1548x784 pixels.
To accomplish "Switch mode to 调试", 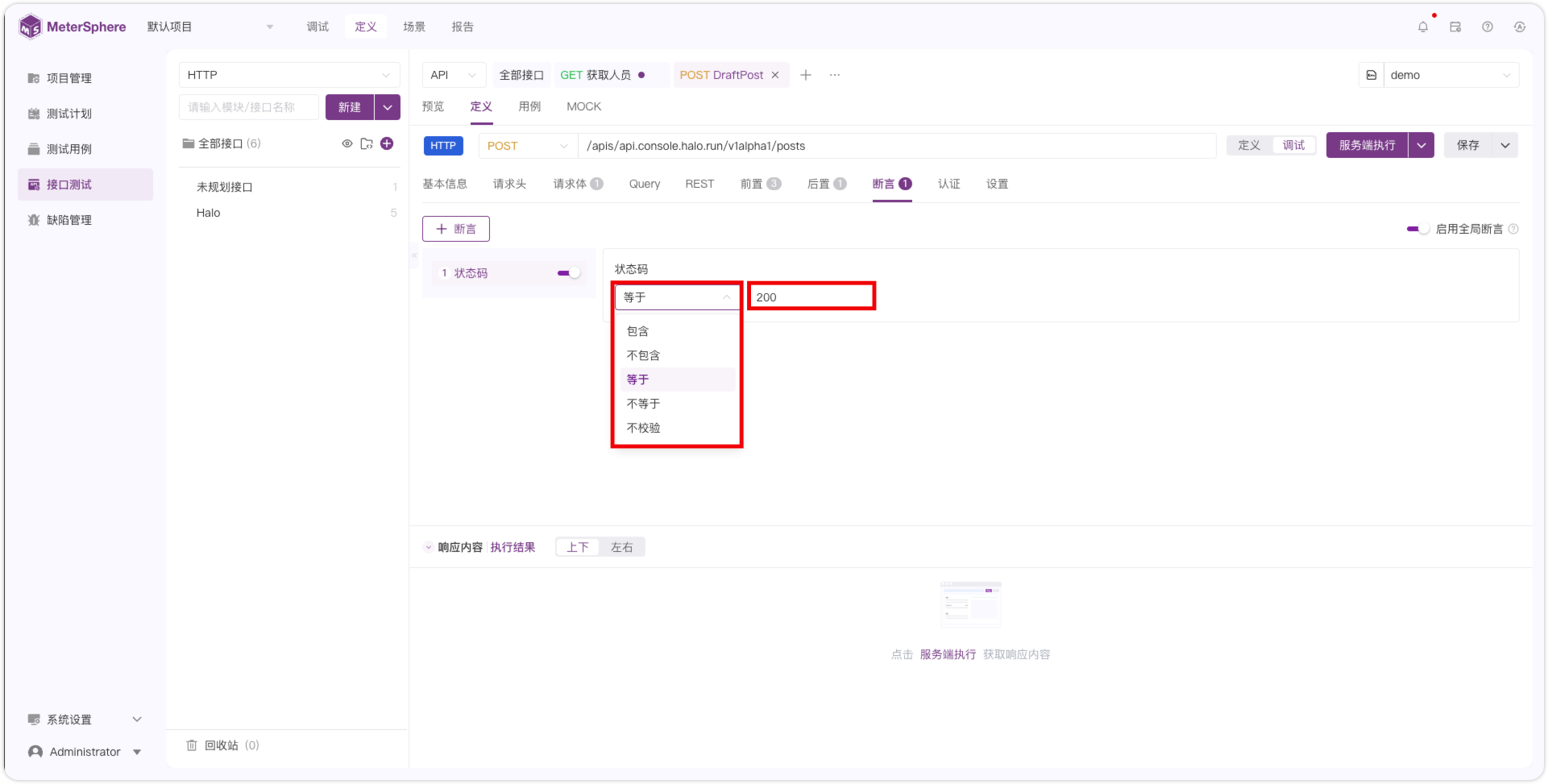I will click(x=1293, y=145).
